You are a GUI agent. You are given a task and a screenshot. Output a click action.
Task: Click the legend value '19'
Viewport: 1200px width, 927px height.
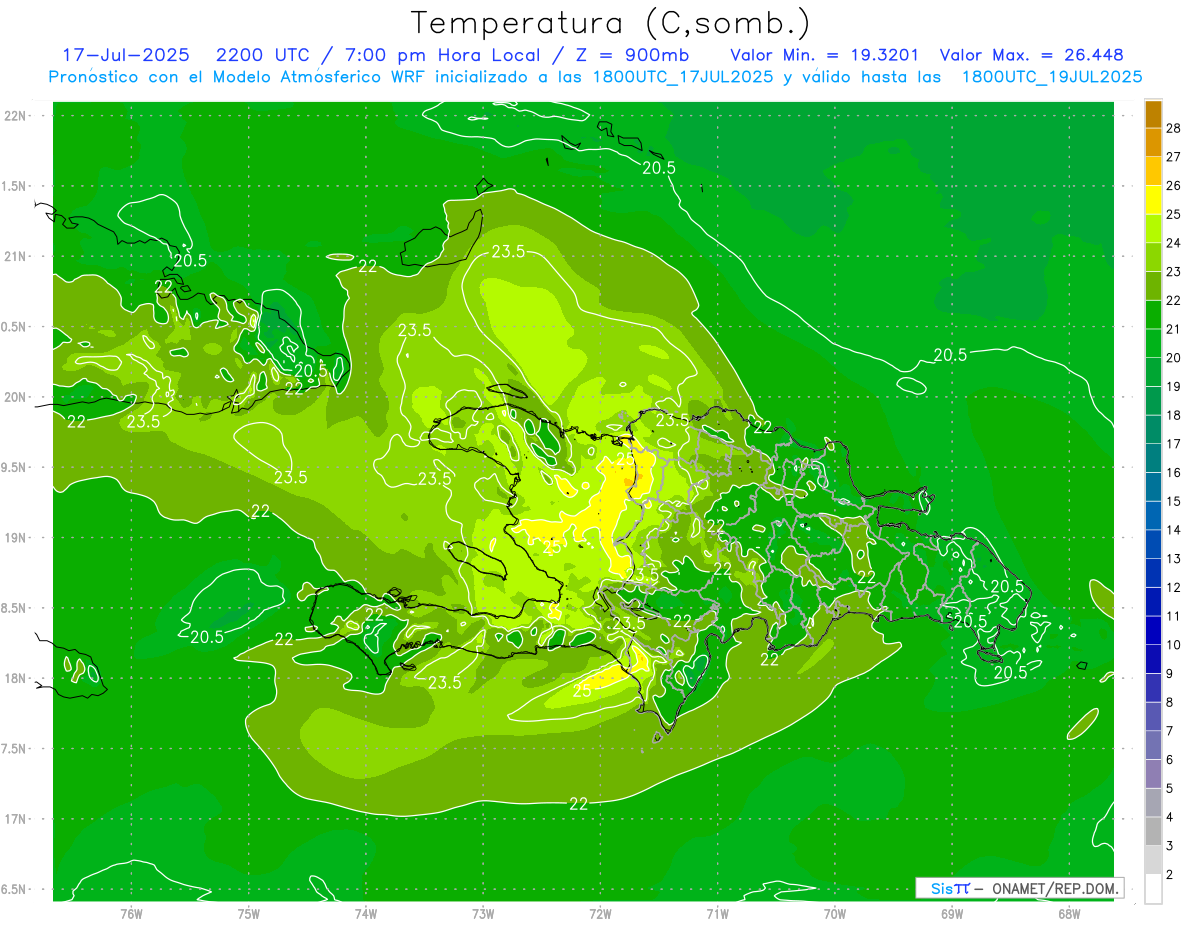(x=1174, y=387)
